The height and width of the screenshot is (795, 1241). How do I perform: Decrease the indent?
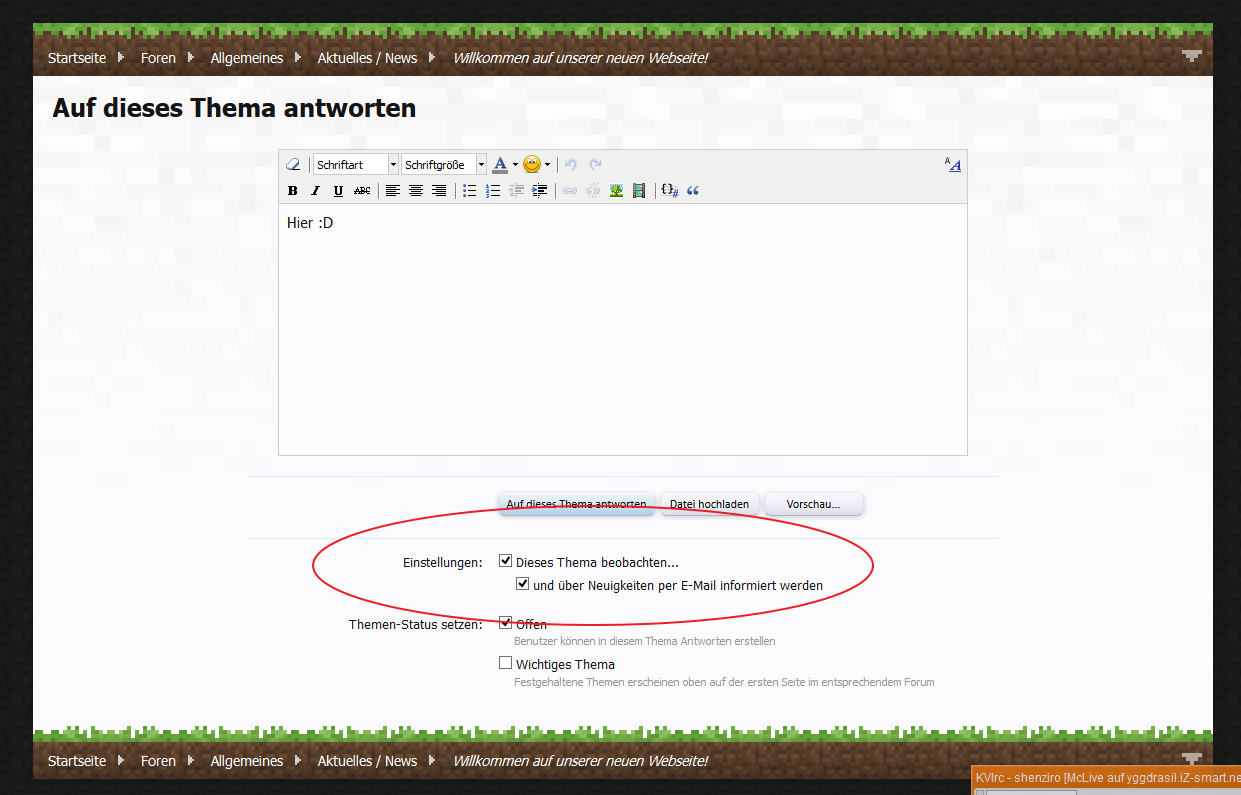516,191
